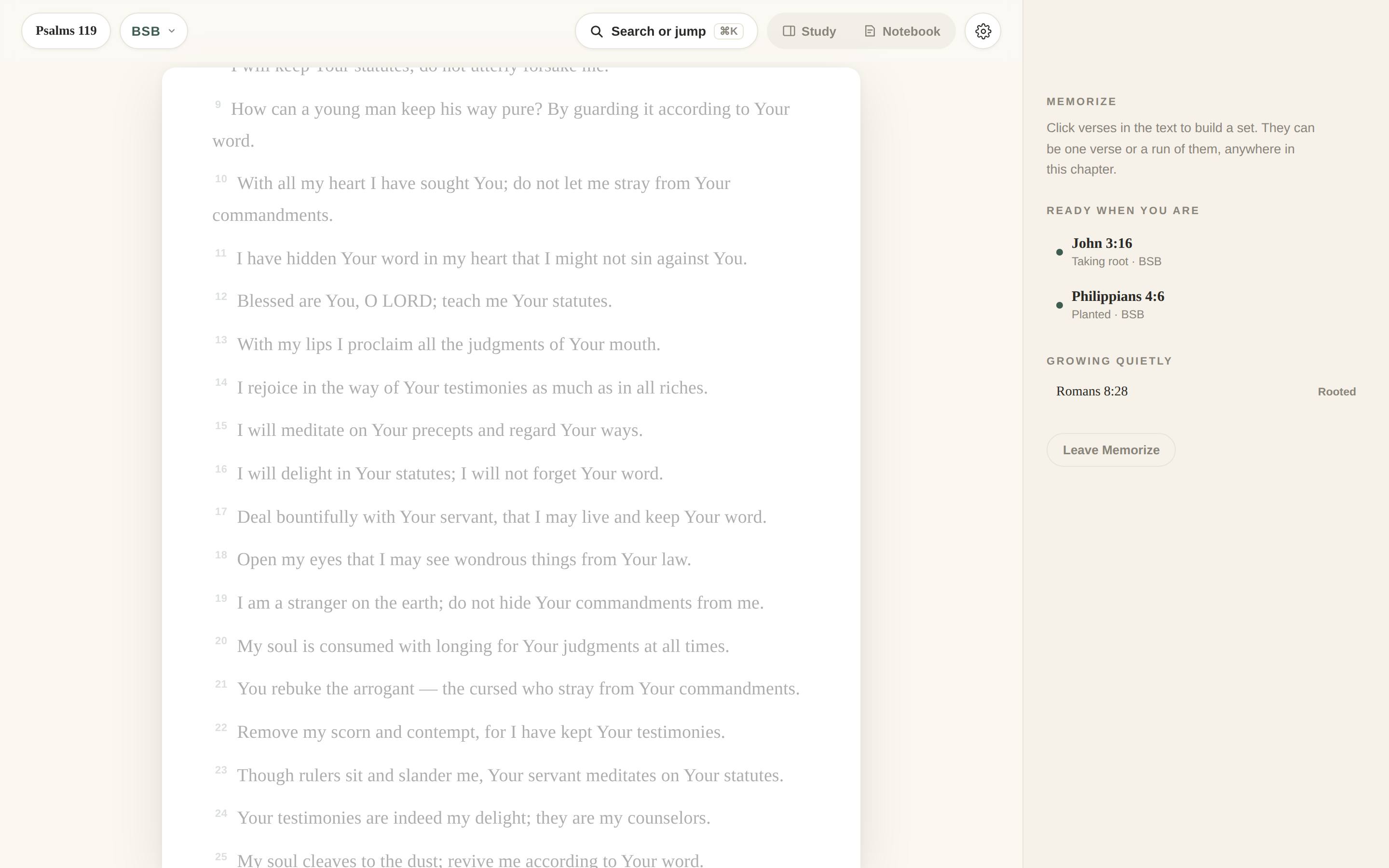Click the 'Taking root · BSB' status text
The height and width of the screenshot is (868, 1389).
[1116, 262]
